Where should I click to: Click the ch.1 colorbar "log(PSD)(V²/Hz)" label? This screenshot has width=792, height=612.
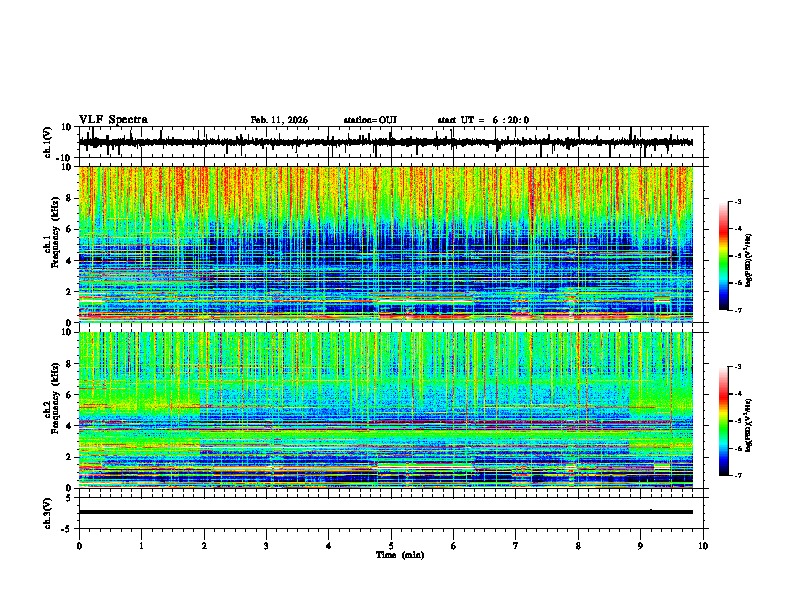[x=749, y=260]
